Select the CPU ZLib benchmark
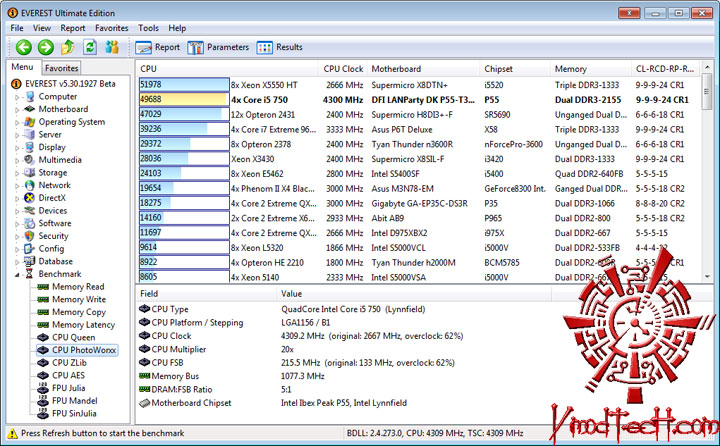Viewport: 720px width, 446px height. pyautogui.click(x=69, y=362)
